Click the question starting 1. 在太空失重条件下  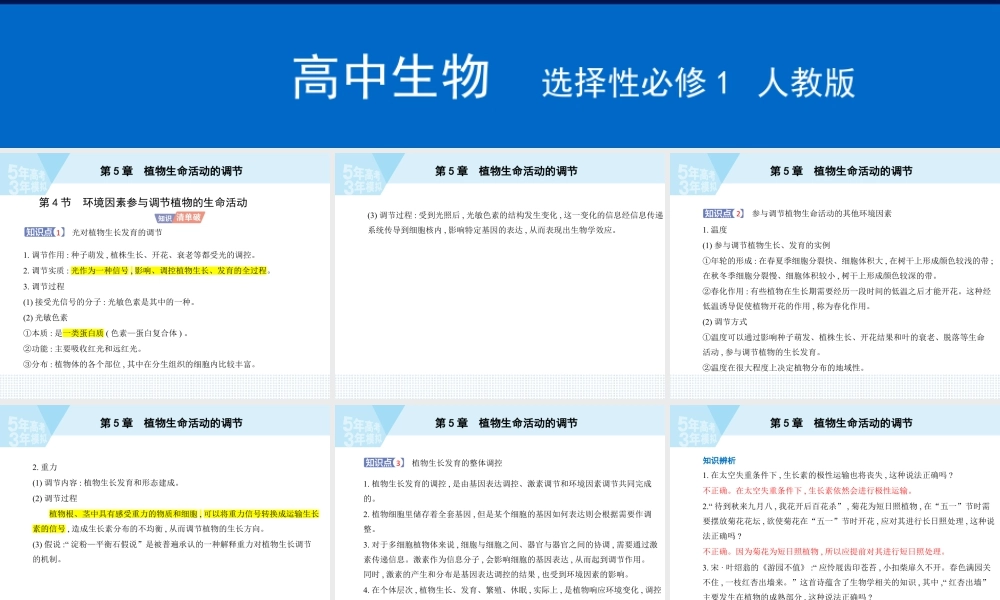point(828,475)
